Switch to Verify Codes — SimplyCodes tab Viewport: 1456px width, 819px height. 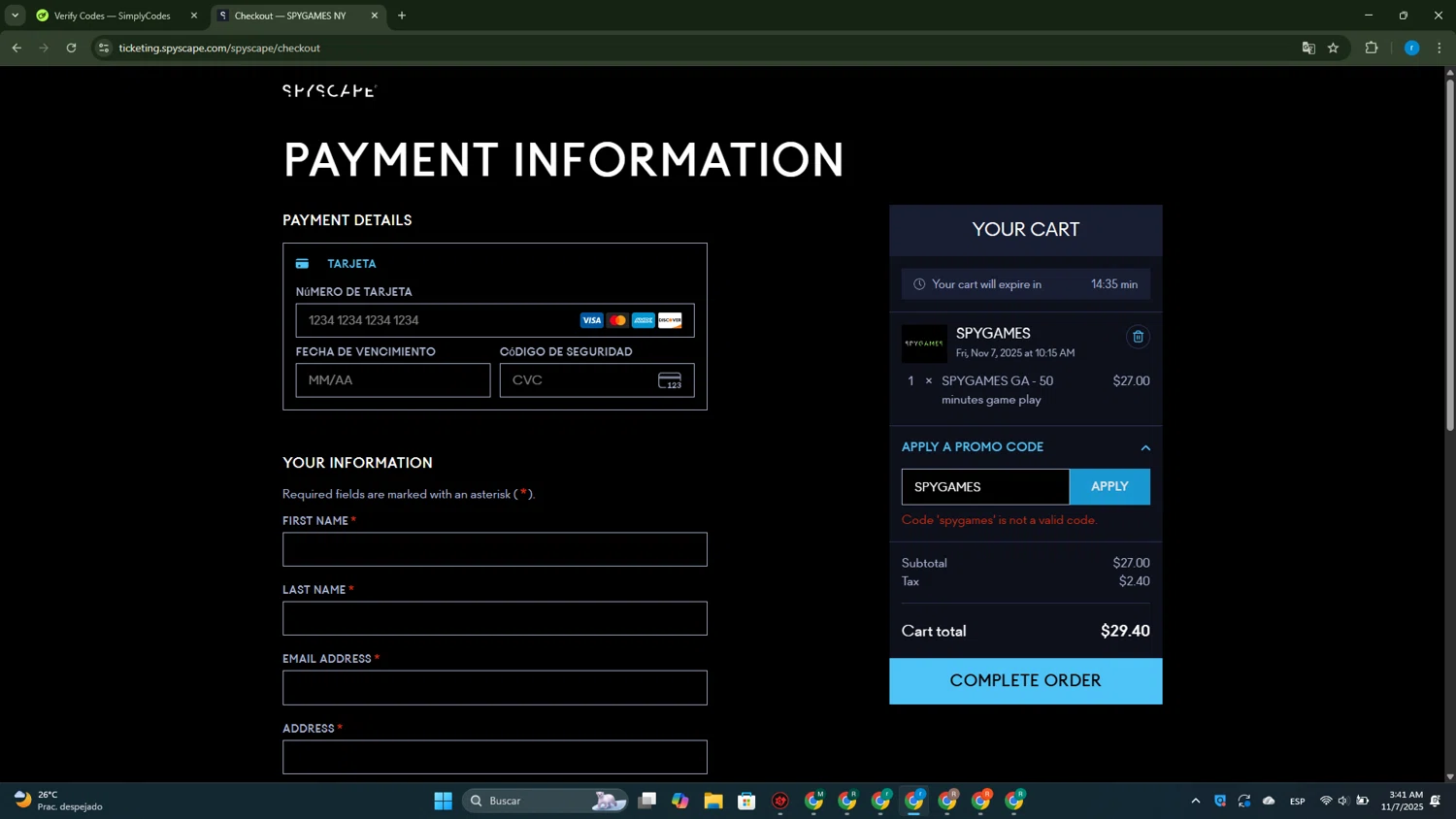click(x=113, y=16)
